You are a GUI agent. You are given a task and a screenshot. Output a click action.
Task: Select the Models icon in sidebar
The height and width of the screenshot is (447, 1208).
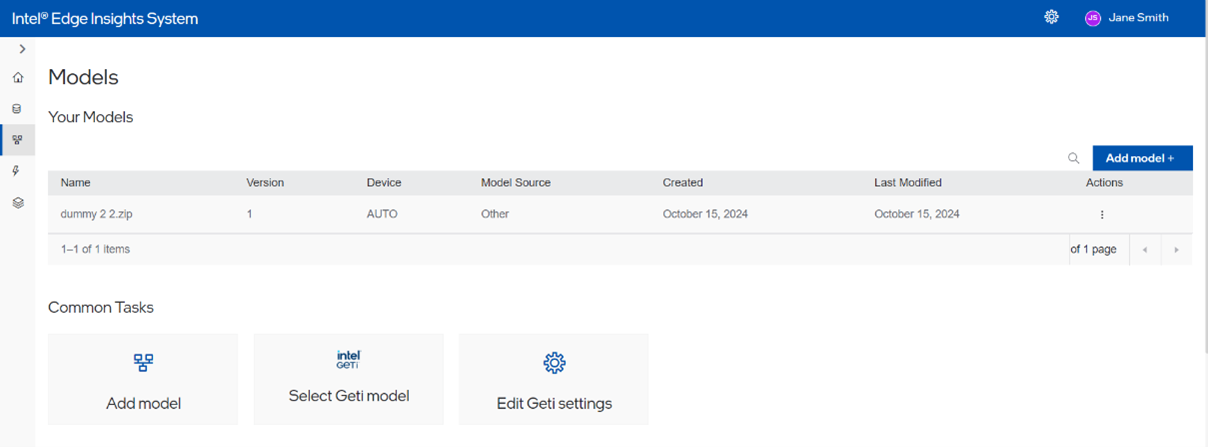point(17,140)
